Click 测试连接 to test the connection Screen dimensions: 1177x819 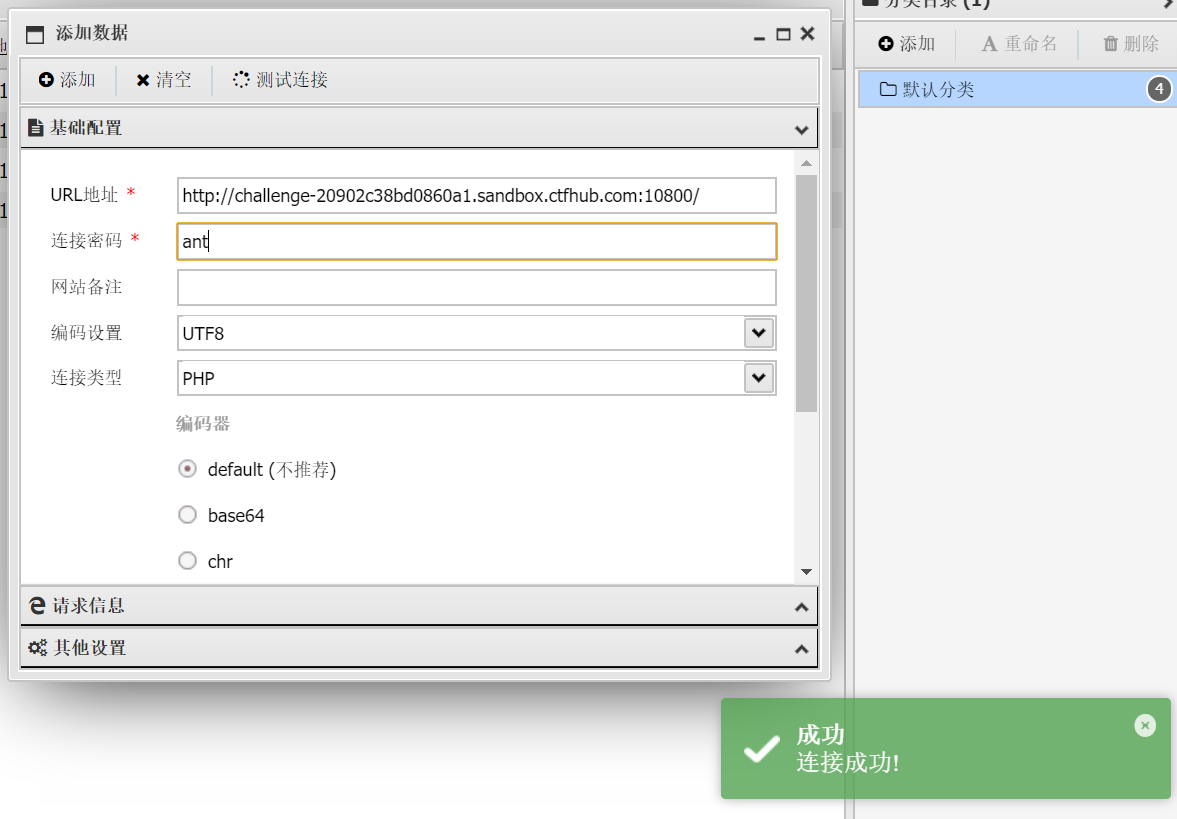pyautogui.click(x=280, y=80)
